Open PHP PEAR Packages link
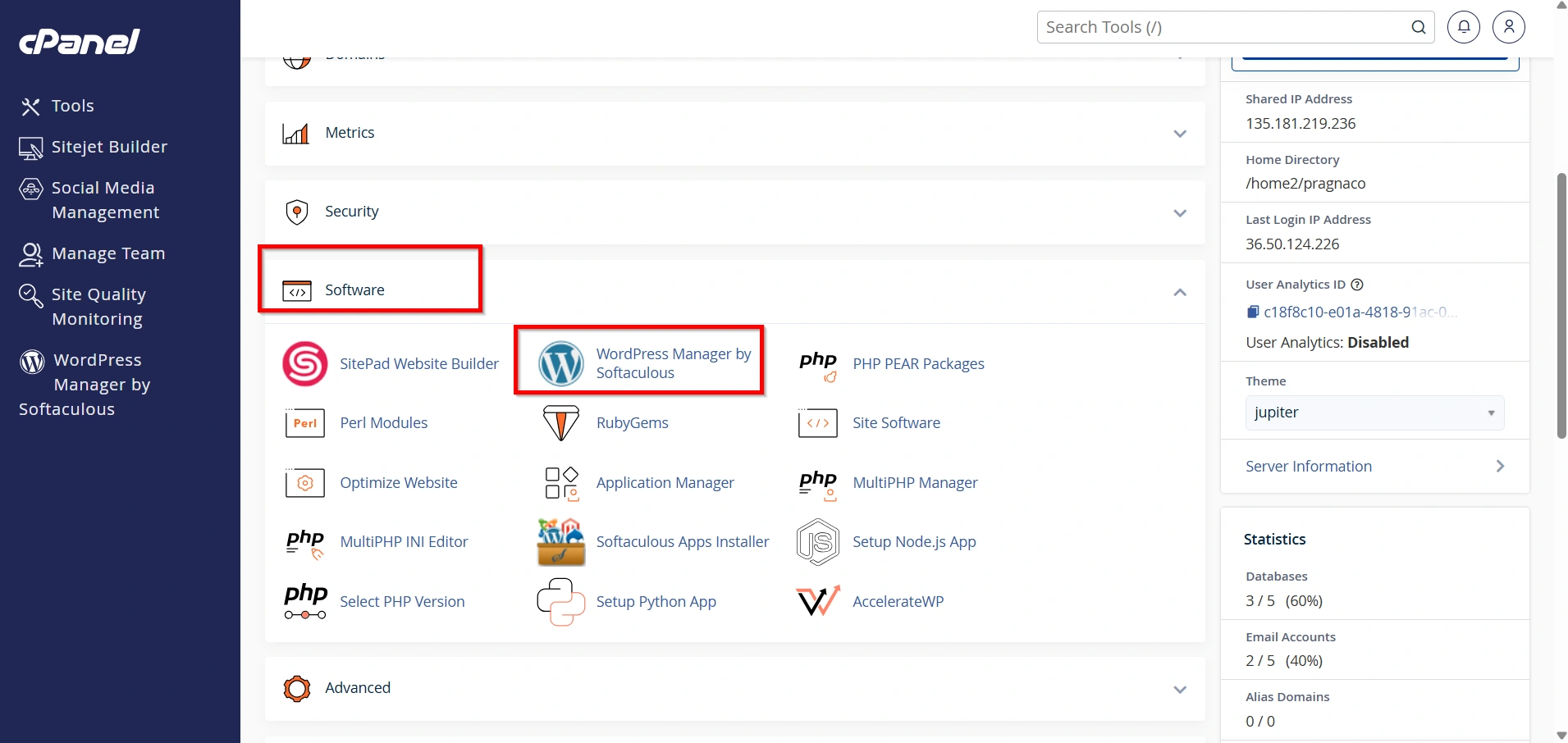Image resolution: width=1568 pixels, height=743 pixels. click(x=918, y=363)
